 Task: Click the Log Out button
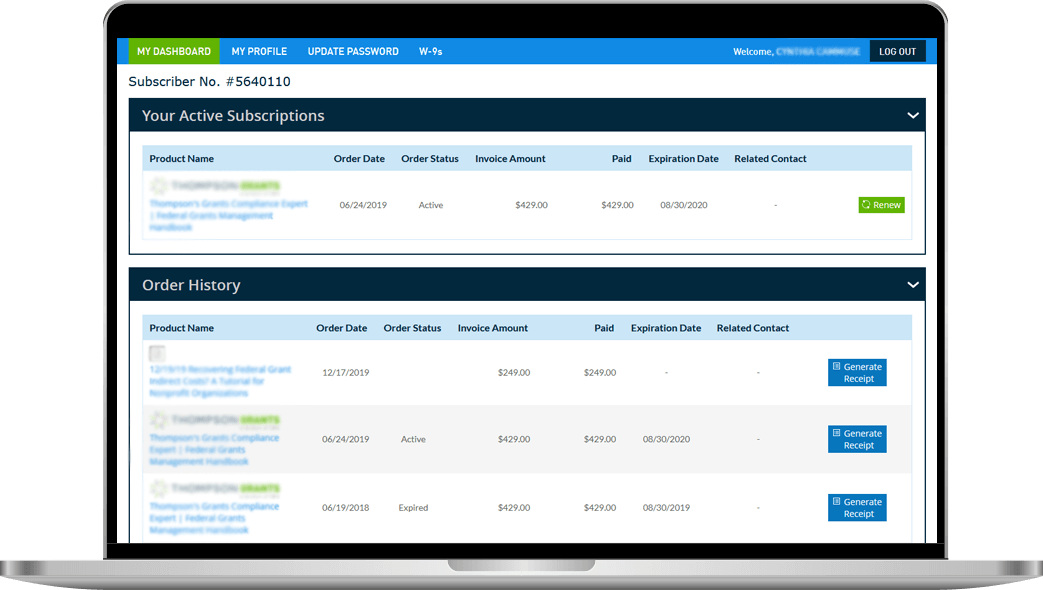pyautogui.click(x=897, y=51)
